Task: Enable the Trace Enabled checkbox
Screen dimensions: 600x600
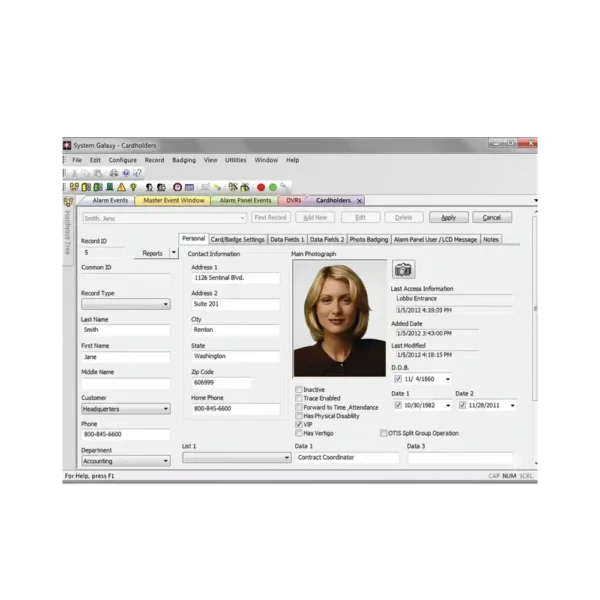Action: 299,398
